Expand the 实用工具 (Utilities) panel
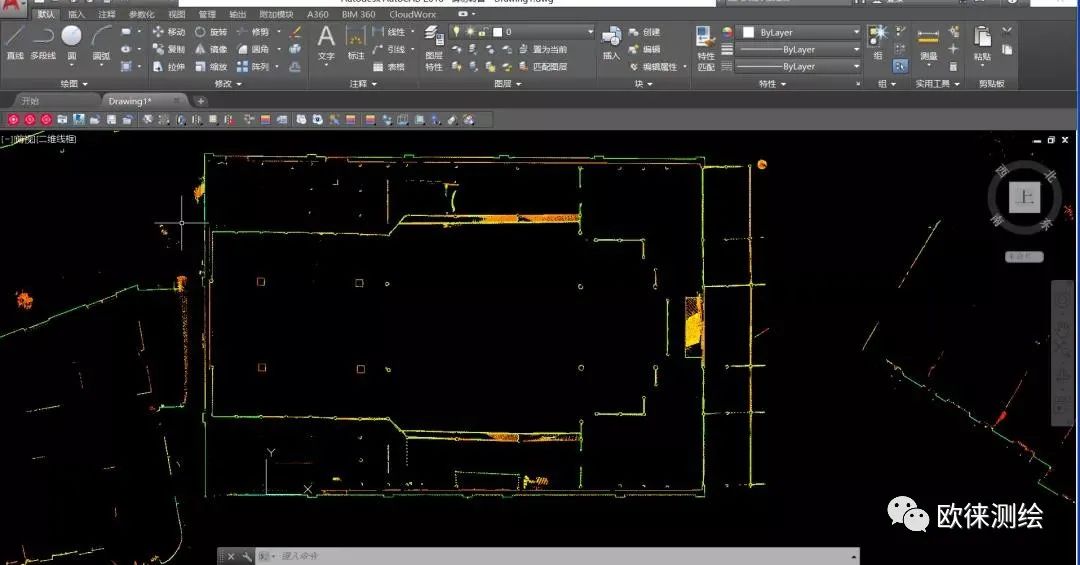Screen dimensions: 1080x565 937,83
